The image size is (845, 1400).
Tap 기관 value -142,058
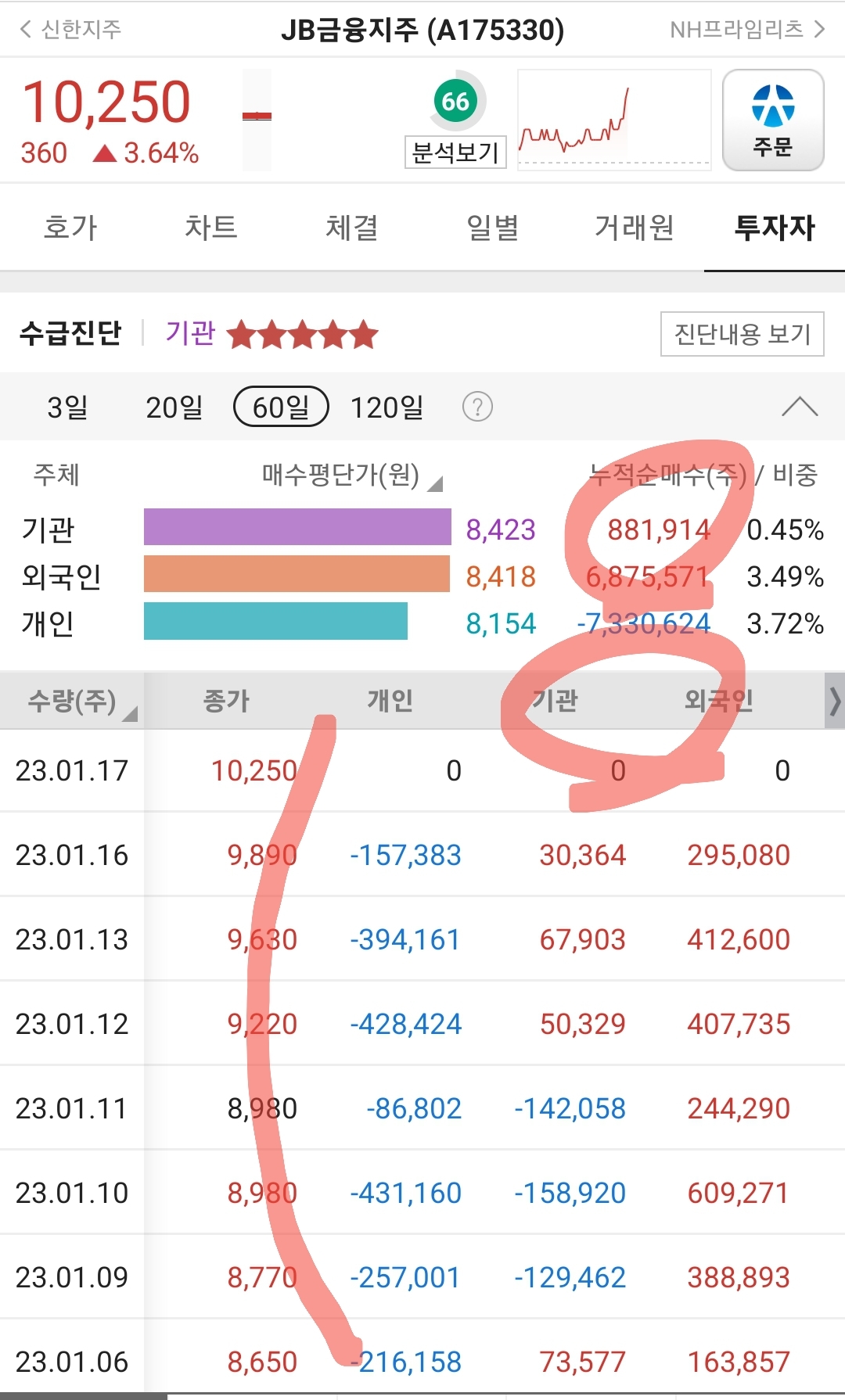(570, 1108)
